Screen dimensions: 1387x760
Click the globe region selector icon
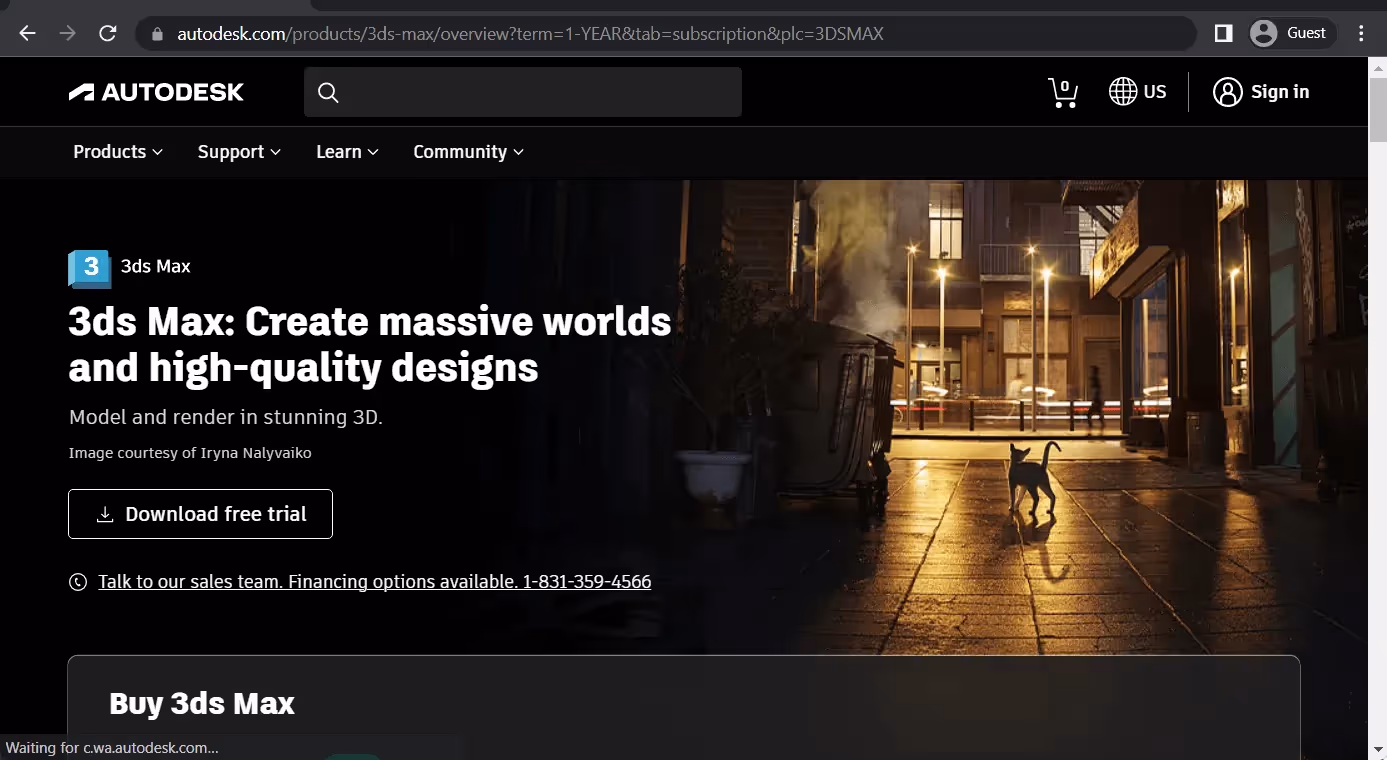1119,91
